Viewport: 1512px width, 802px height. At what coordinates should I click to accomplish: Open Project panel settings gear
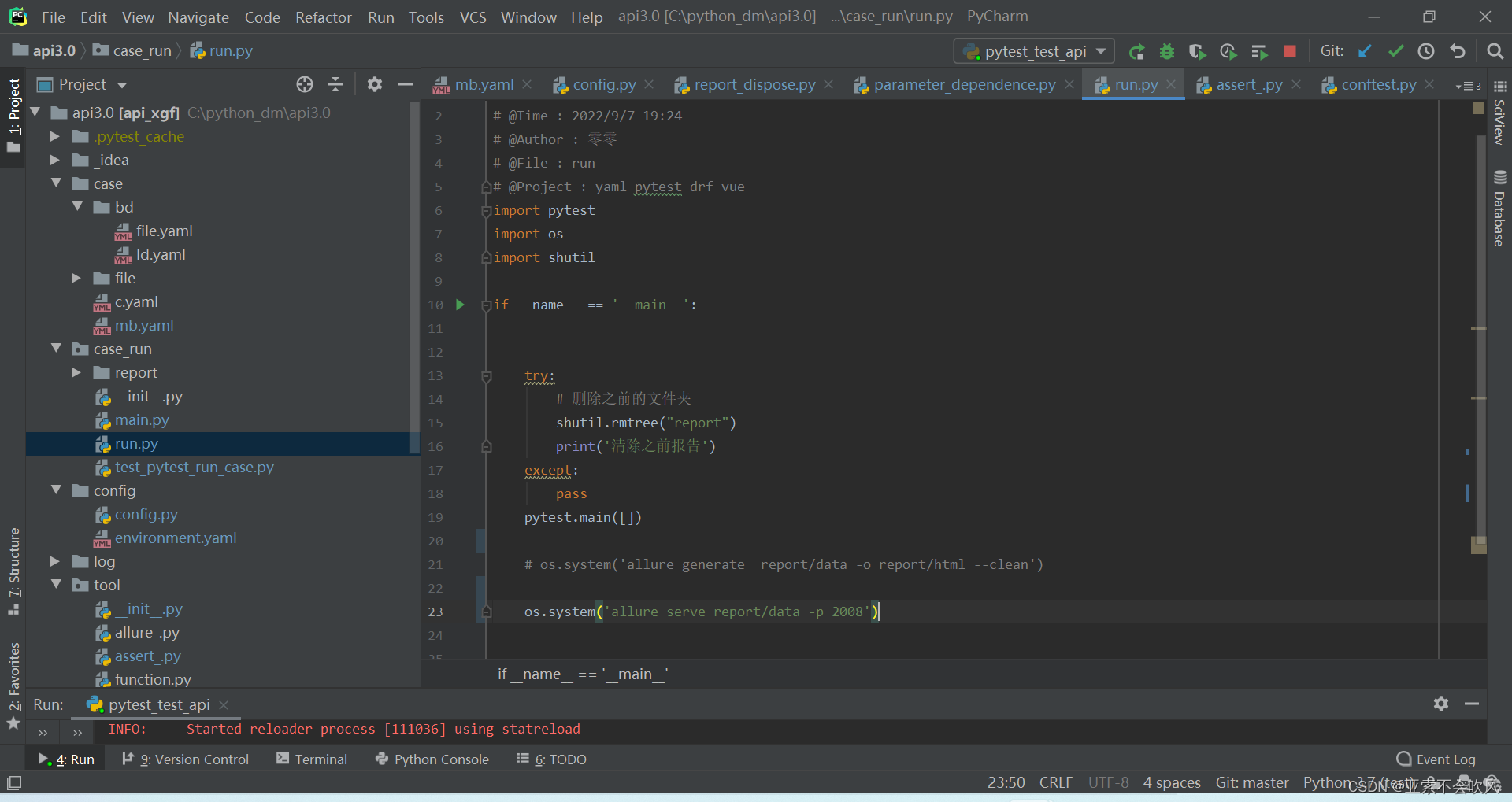coord(375,84)
